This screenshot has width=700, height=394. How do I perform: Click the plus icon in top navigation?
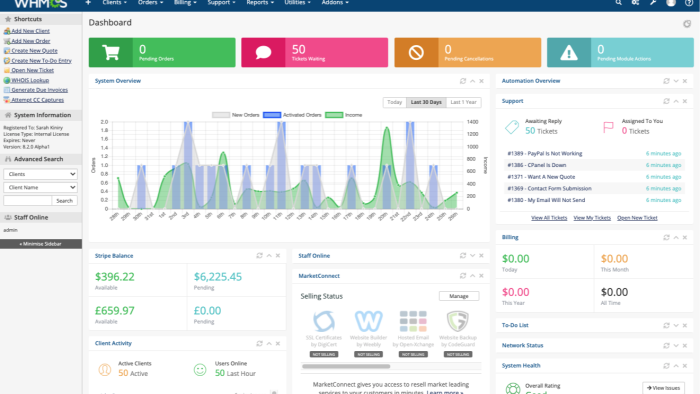click(88, 3)
